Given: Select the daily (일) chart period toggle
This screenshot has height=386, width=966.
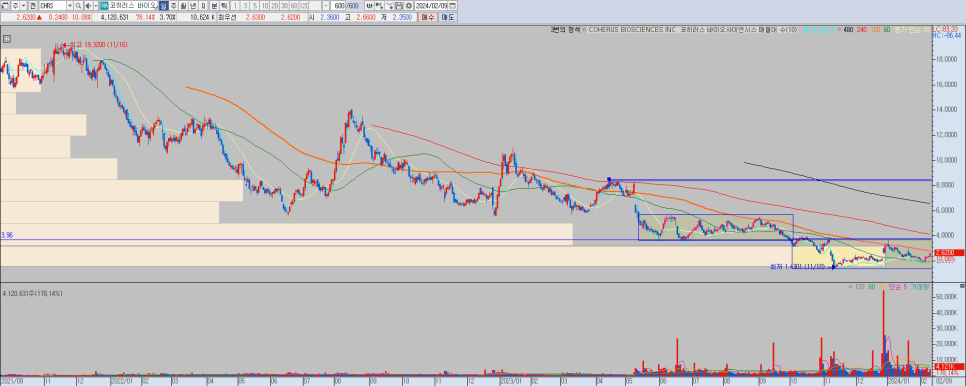Looking at the screenshot, I should pyautogui.click(x=163, y=6).
